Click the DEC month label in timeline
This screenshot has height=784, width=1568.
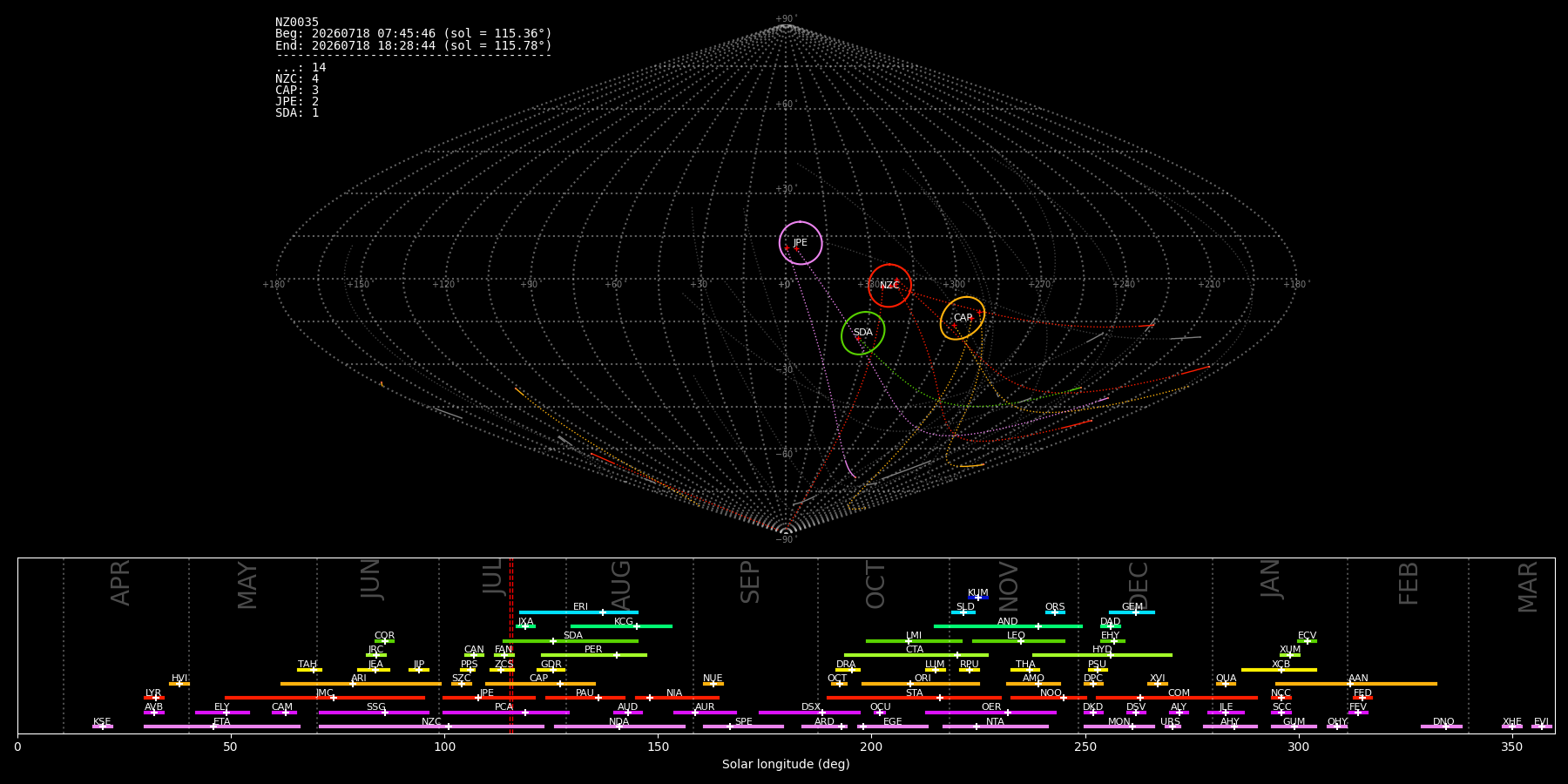[1139, 585]
